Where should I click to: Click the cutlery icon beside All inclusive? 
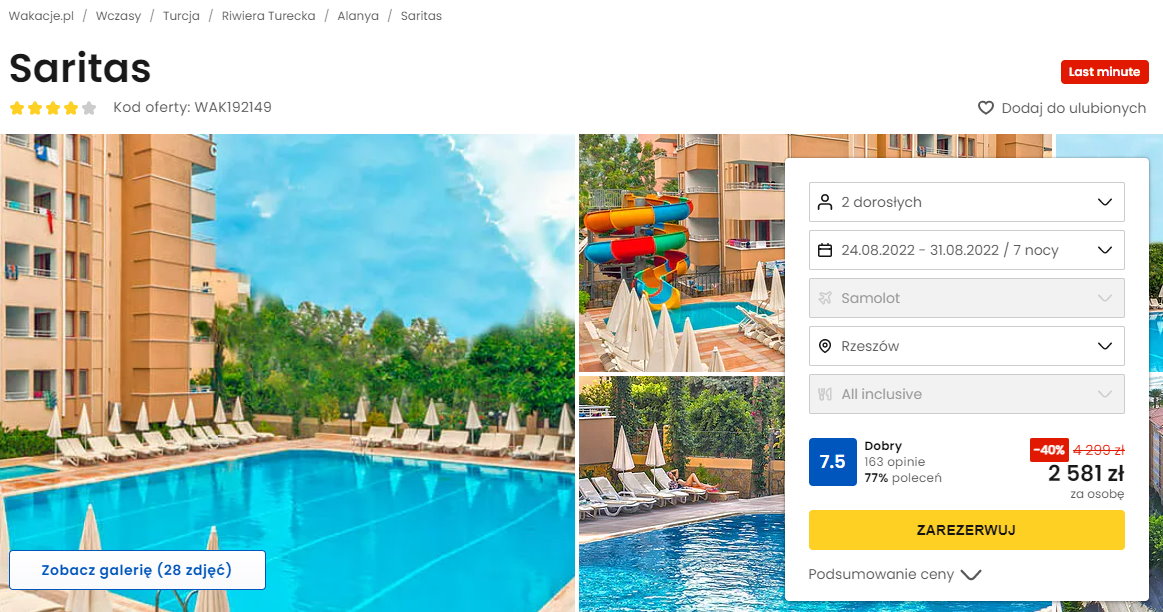tap(825, 395)
